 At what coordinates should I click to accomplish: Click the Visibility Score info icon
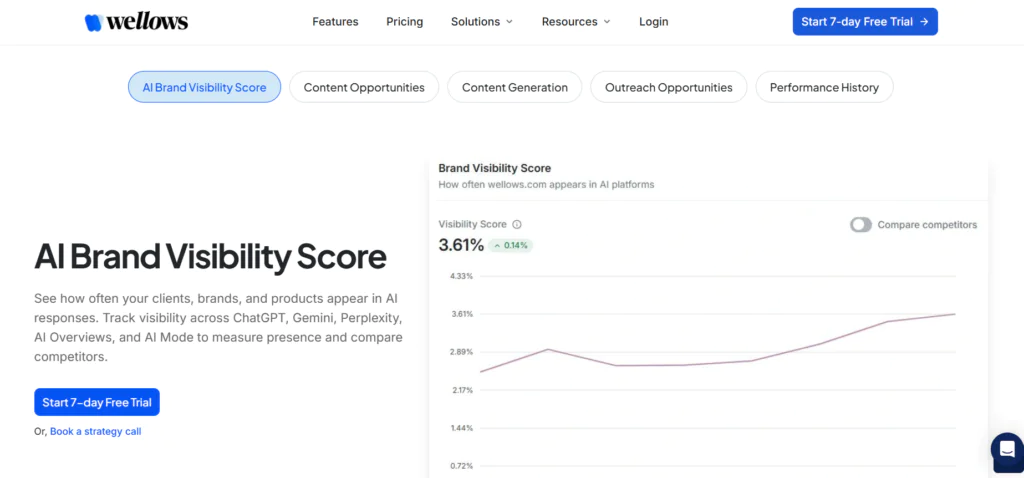click(517, 225)
